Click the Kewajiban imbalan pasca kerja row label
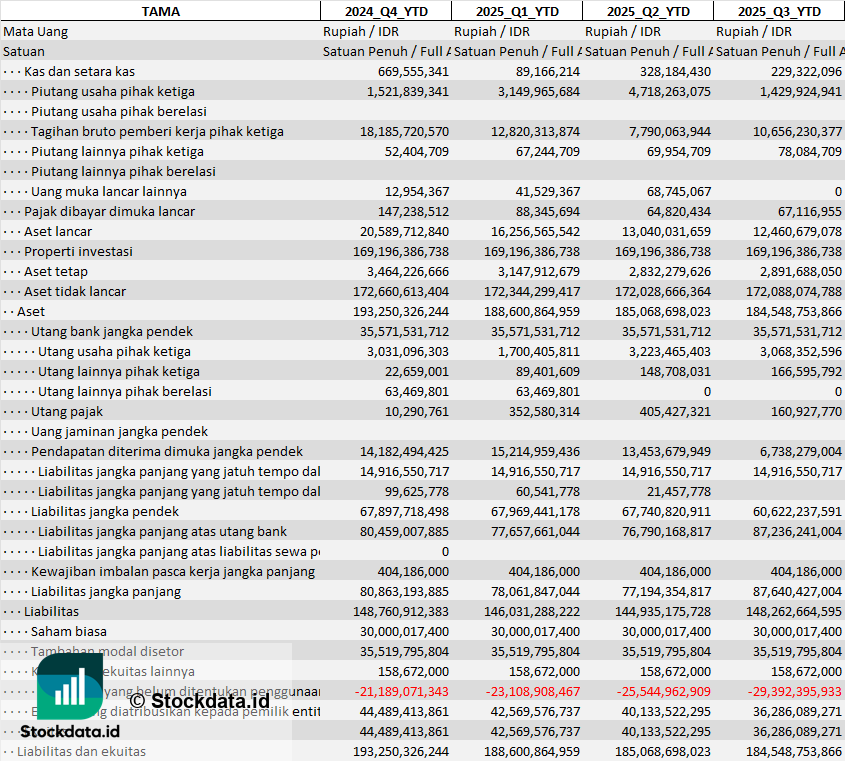The height and width of the screenshot is (761, 845). [x=172, y=571]
